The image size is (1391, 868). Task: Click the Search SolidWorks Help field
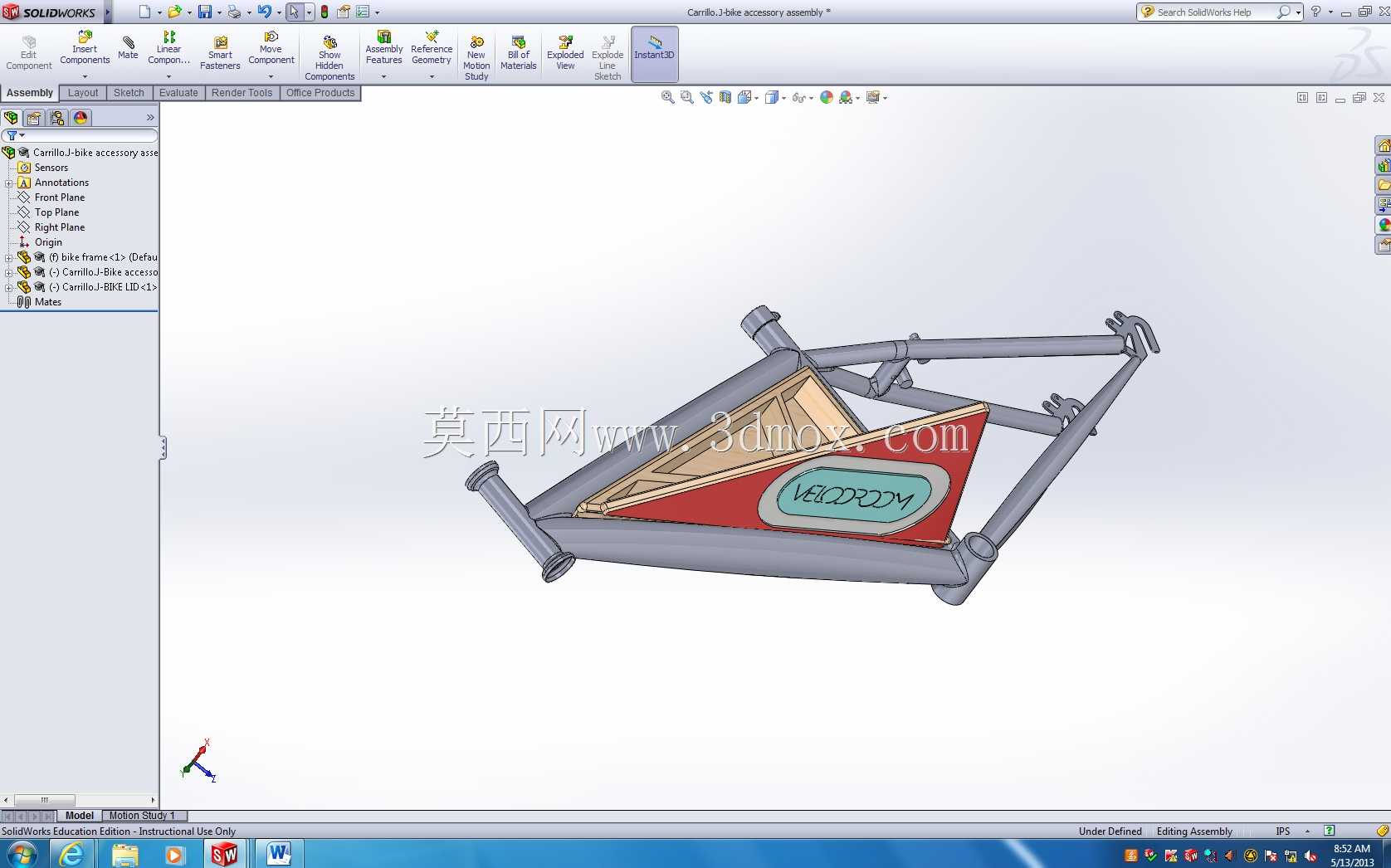click(1213, 12)
